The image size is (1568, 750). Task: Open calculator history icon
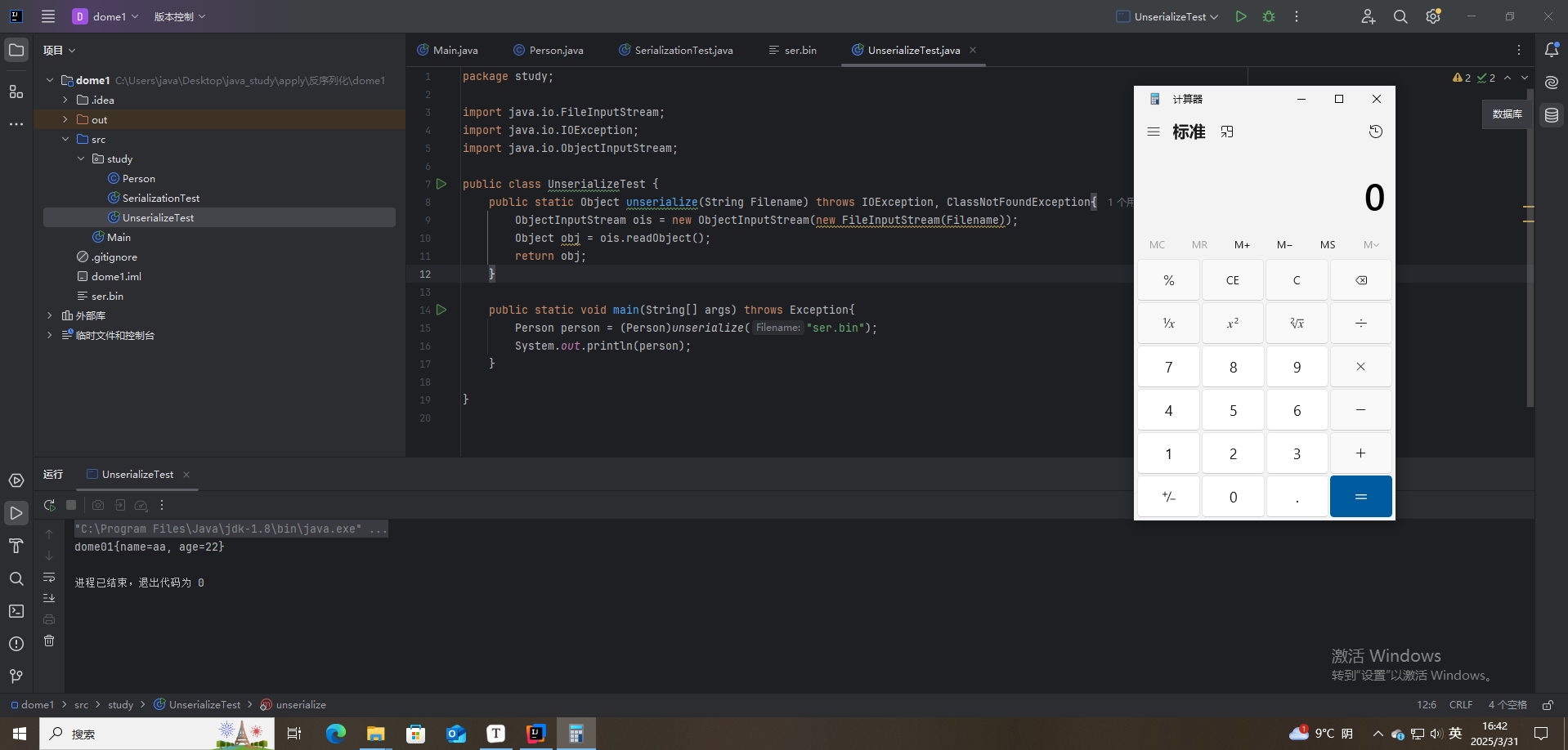1376,132
